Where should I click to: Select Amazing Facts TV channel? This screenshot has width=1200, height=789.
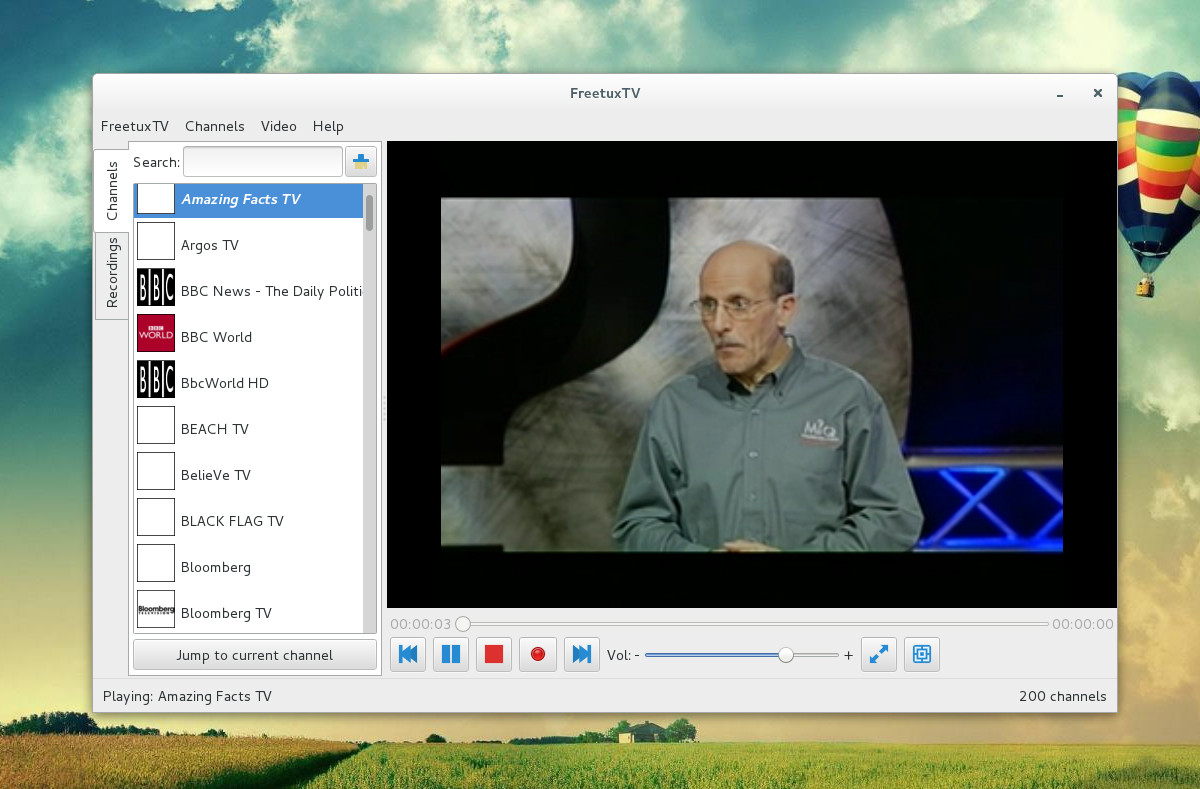(x=249, y=199)
